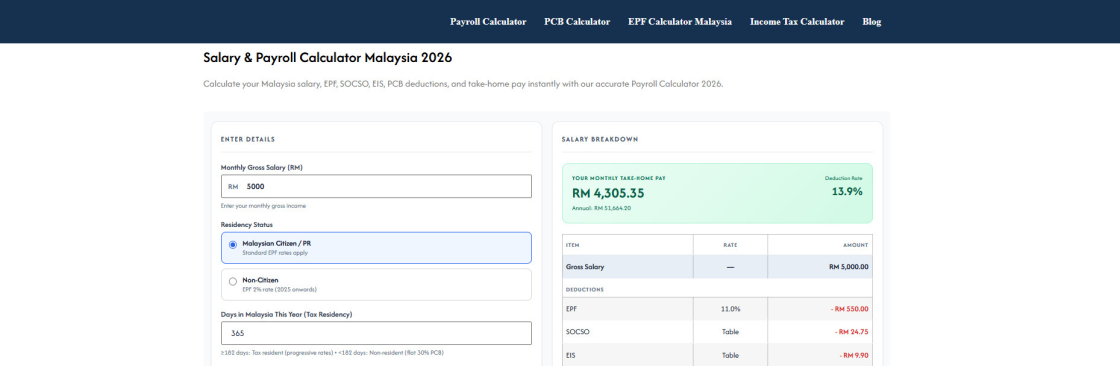Click the 11.0% EPF rate cell
The height and width of the screenshot is (366, 1120).
tap(730, 309)
